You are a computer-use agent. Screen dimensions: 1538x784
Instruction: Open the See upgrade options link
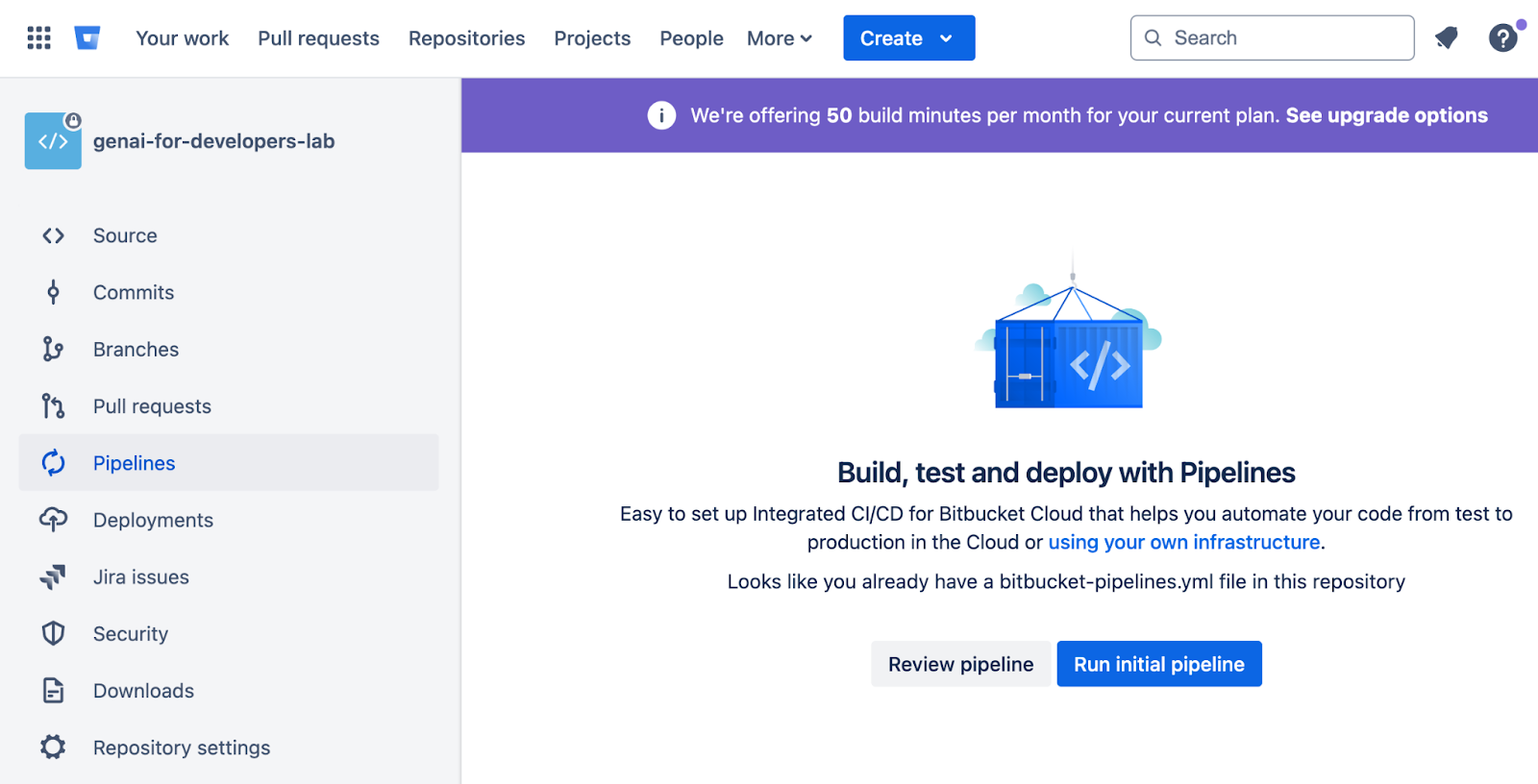[1386, 115]
